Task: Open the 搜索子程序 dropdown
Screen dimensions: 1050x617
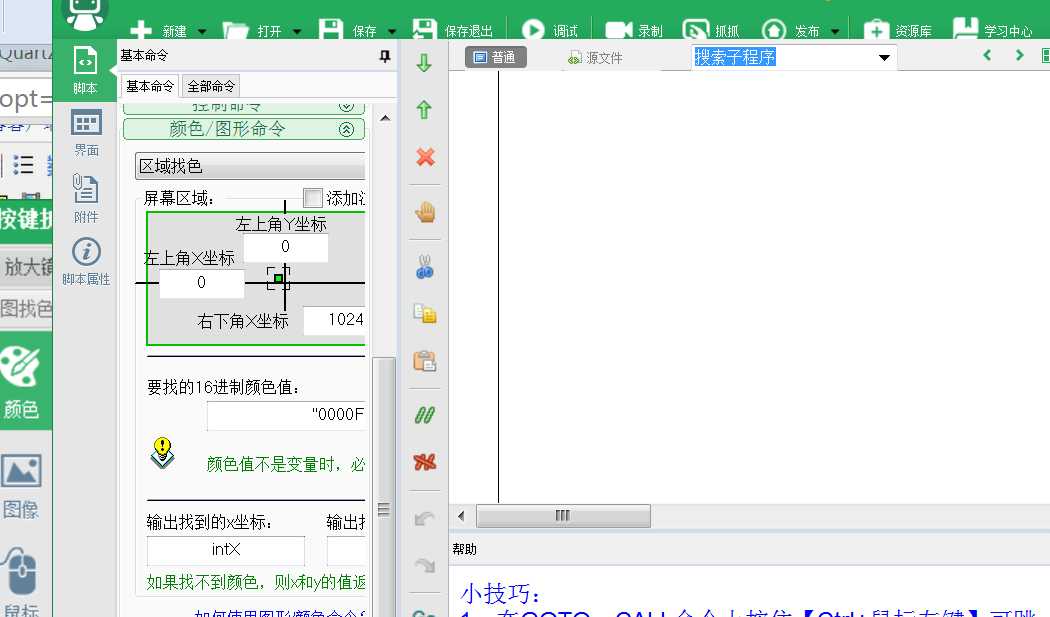Action: tap(884, 58)
